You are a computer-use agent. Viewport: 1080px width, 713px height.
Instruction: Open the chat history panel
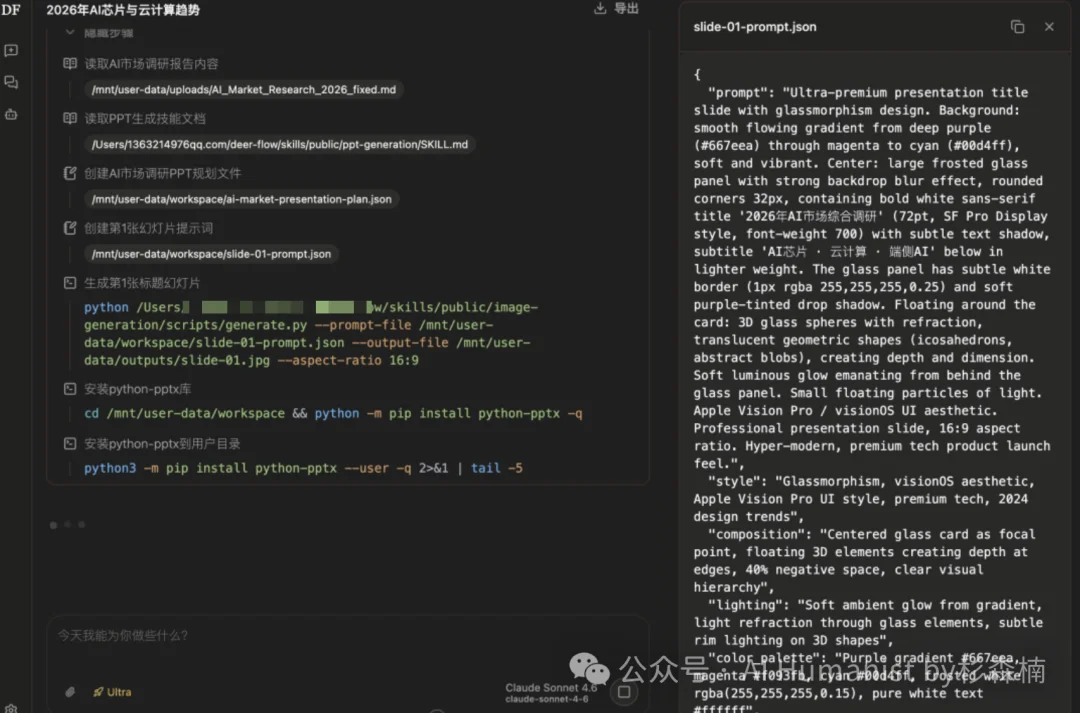pyautogui.click(x=11, y=82)
